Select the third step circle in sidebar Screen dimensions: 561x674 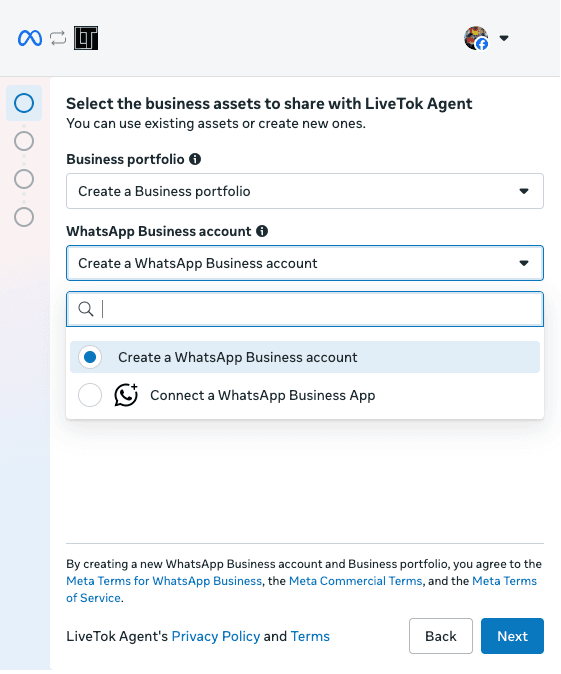pyautogui.click(x=24, y=179)
